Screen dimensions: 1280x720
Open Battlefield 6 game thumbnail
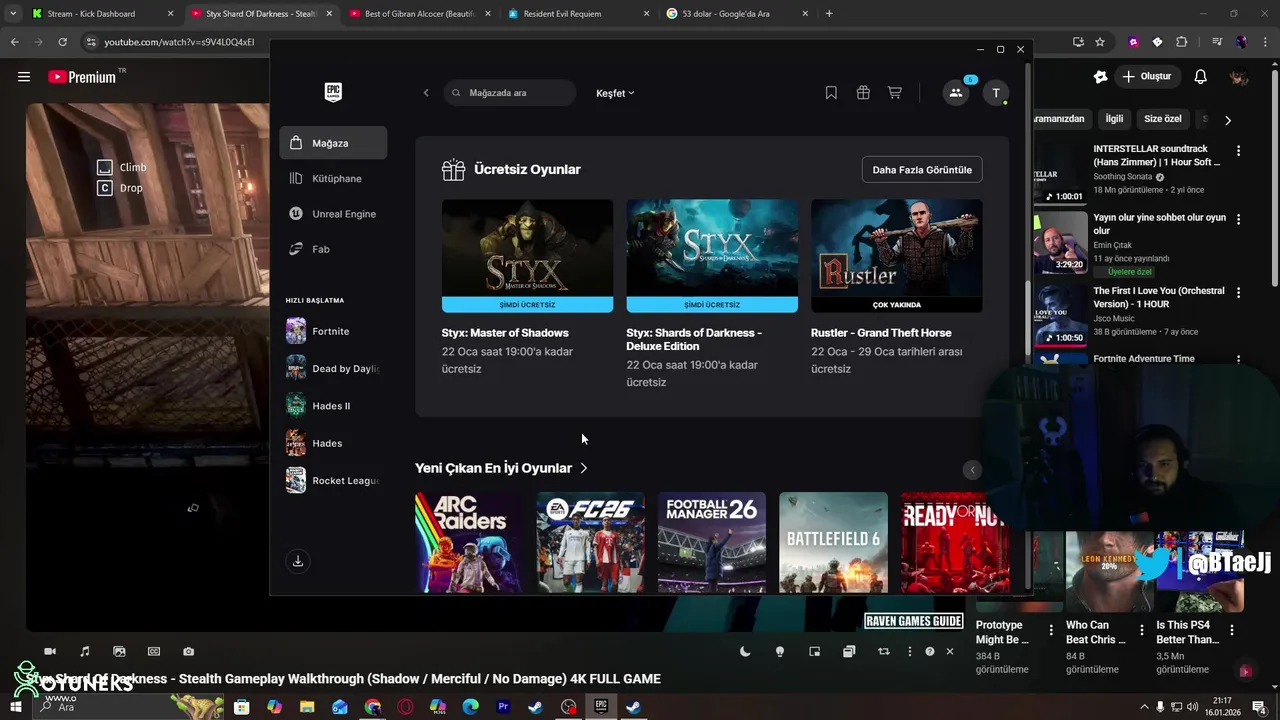point(833,542)
